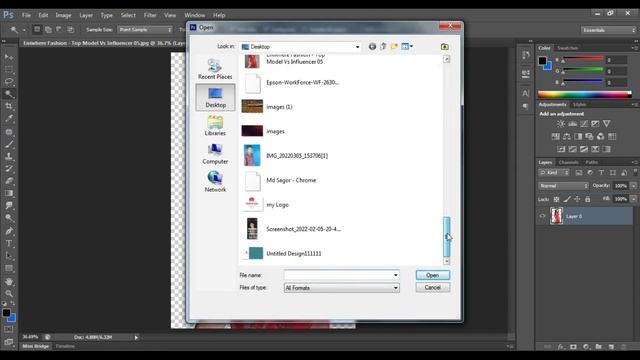This screenshot has width=640, height=360.
Task: Click the foreground color swatch in toolbox
Action: point(6,313)
